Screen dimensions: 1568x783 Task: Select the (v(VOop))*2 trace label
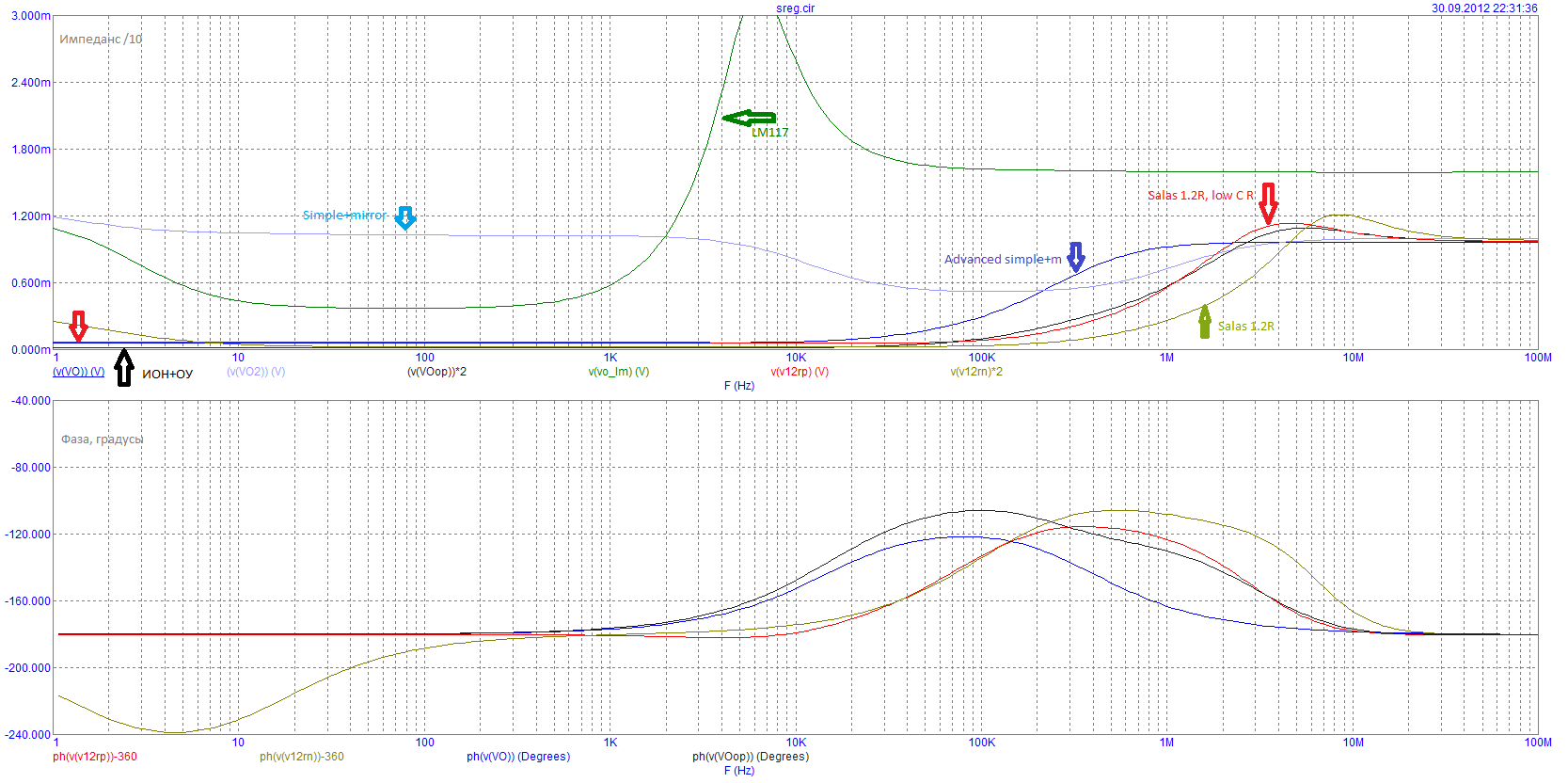tap(436, 372)
